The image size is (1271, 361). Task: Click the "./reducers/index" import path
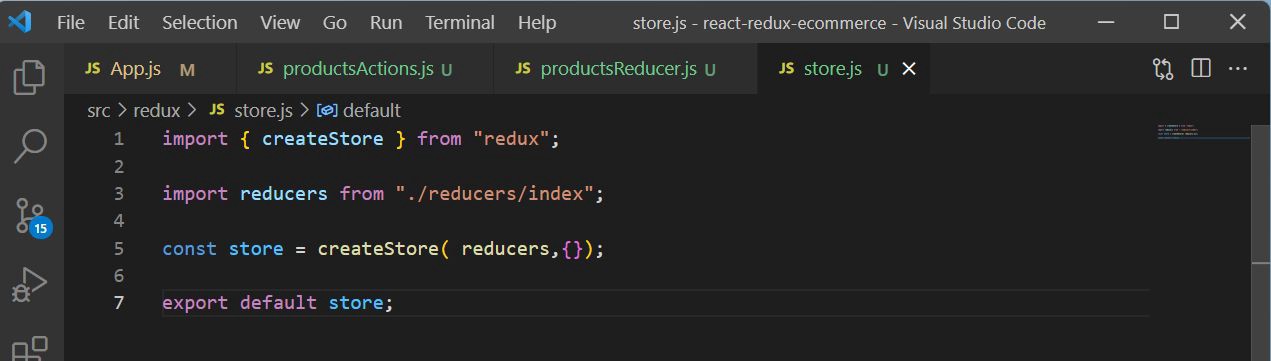click(x=495, y=193)
